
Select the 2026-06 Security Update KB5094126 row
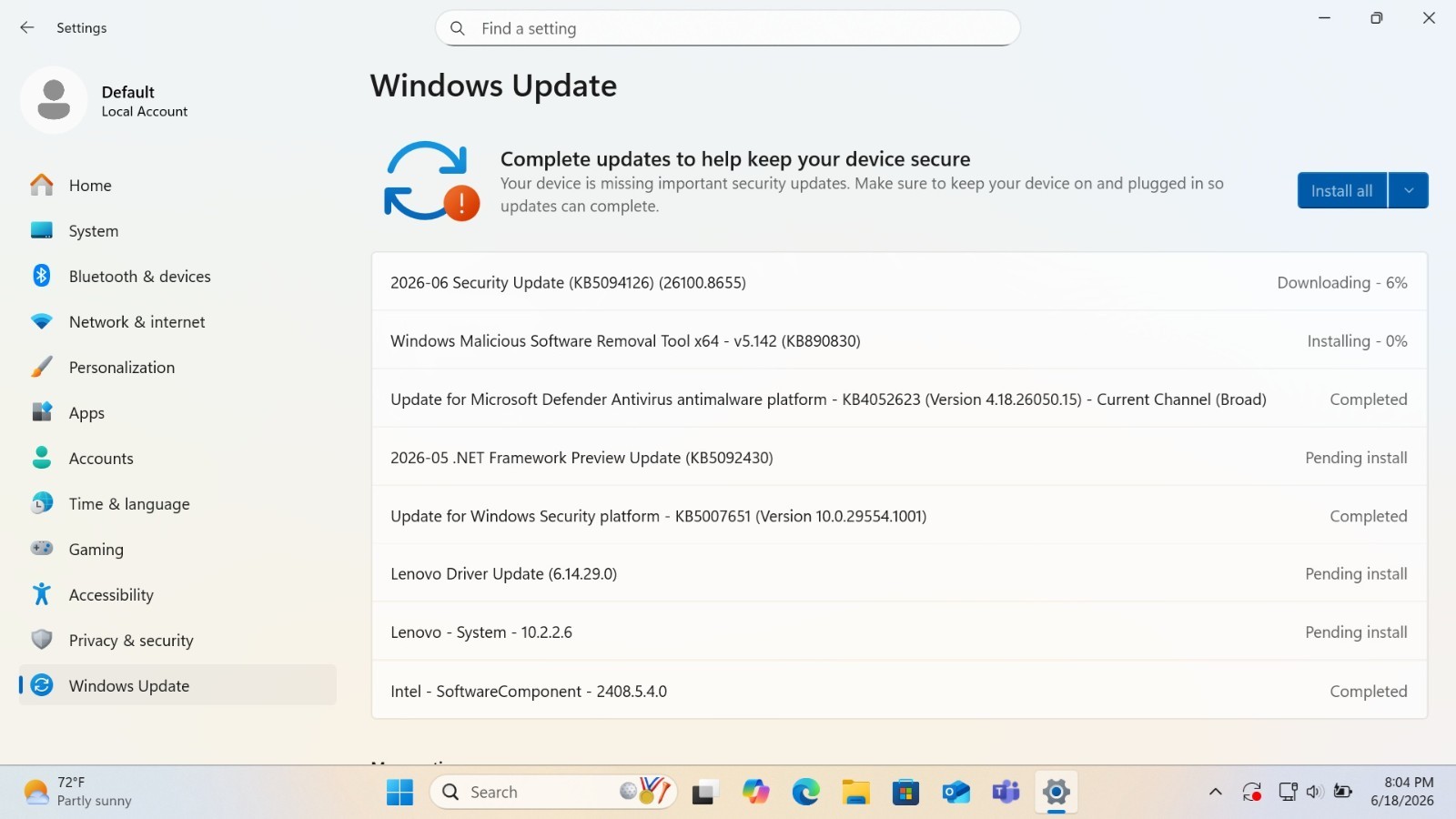point(899,282)
